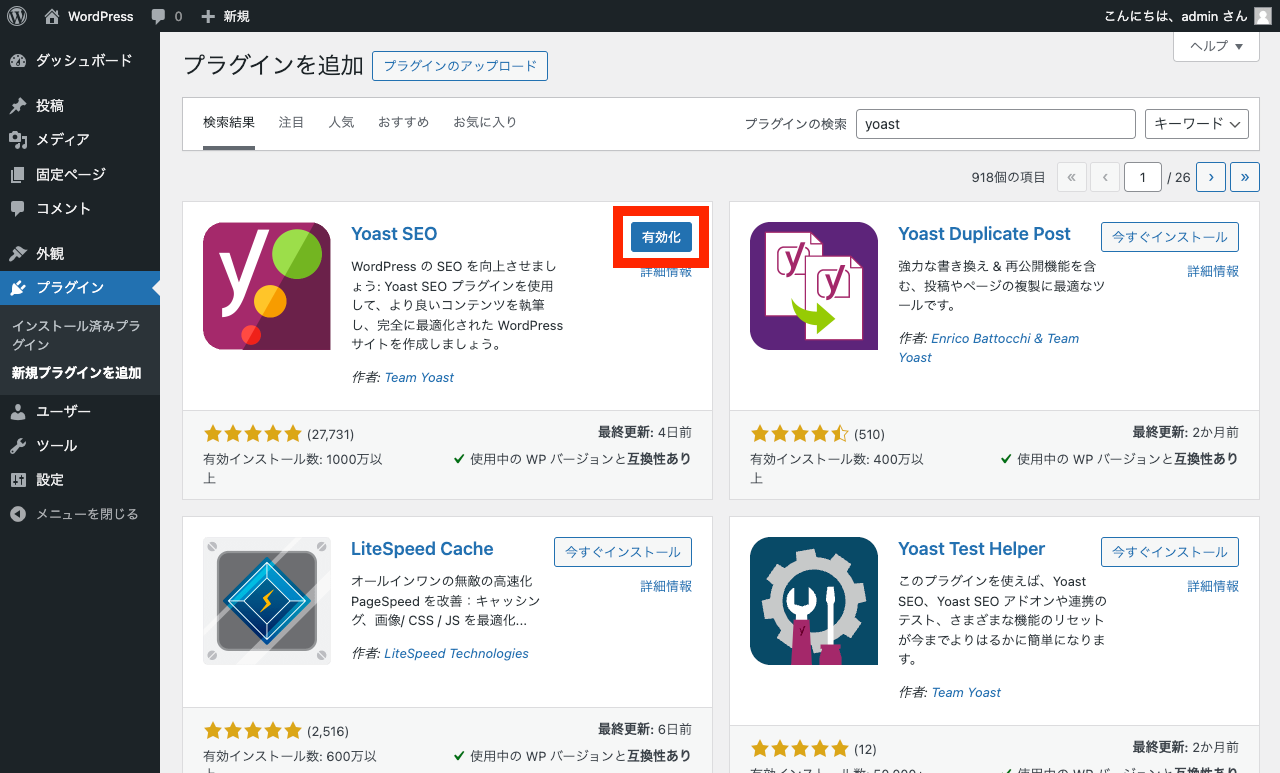Click the plus 新規 admin bar item
This screenshot has width=1280, height=773.
click(225, 16)
